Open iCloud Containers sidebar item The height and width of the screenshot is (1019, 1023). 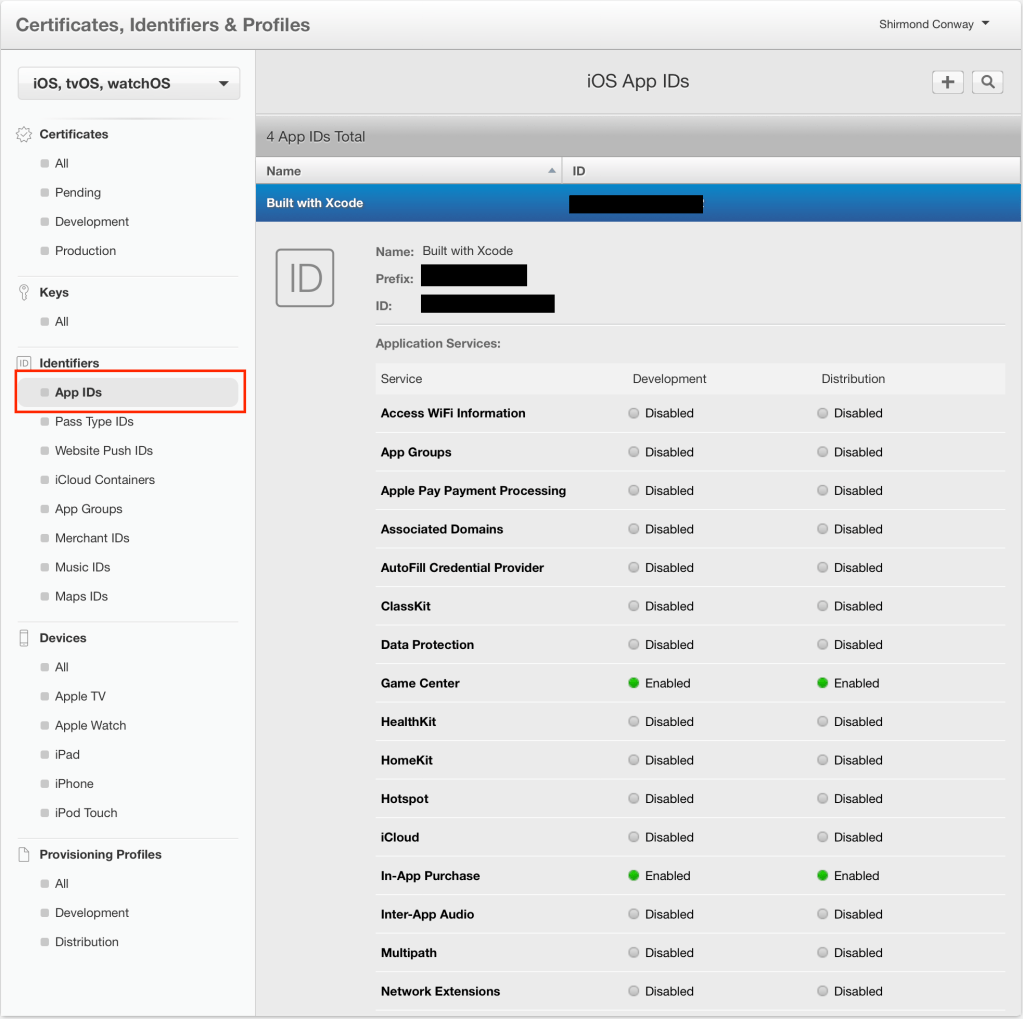click(x=105, y=480)
